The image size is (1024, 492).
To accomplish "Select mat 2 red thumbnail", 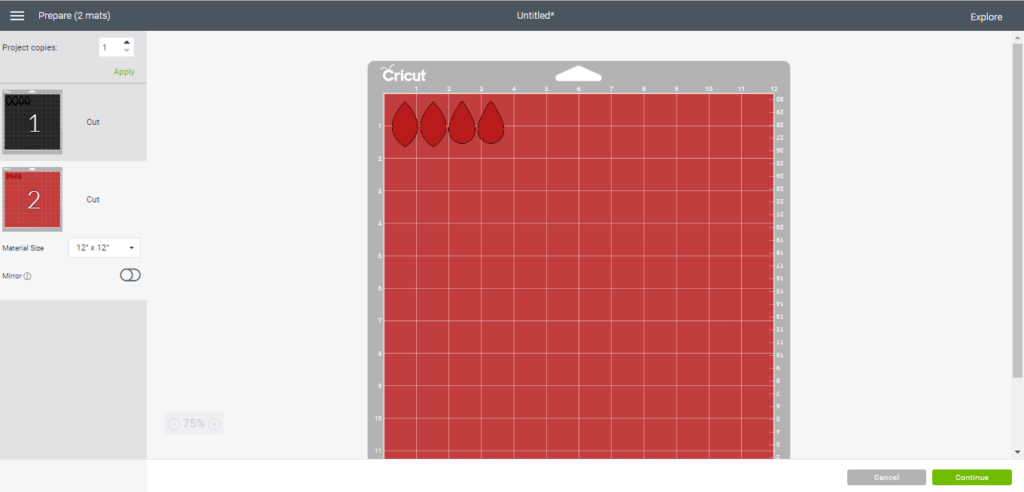I will point(33,199).
